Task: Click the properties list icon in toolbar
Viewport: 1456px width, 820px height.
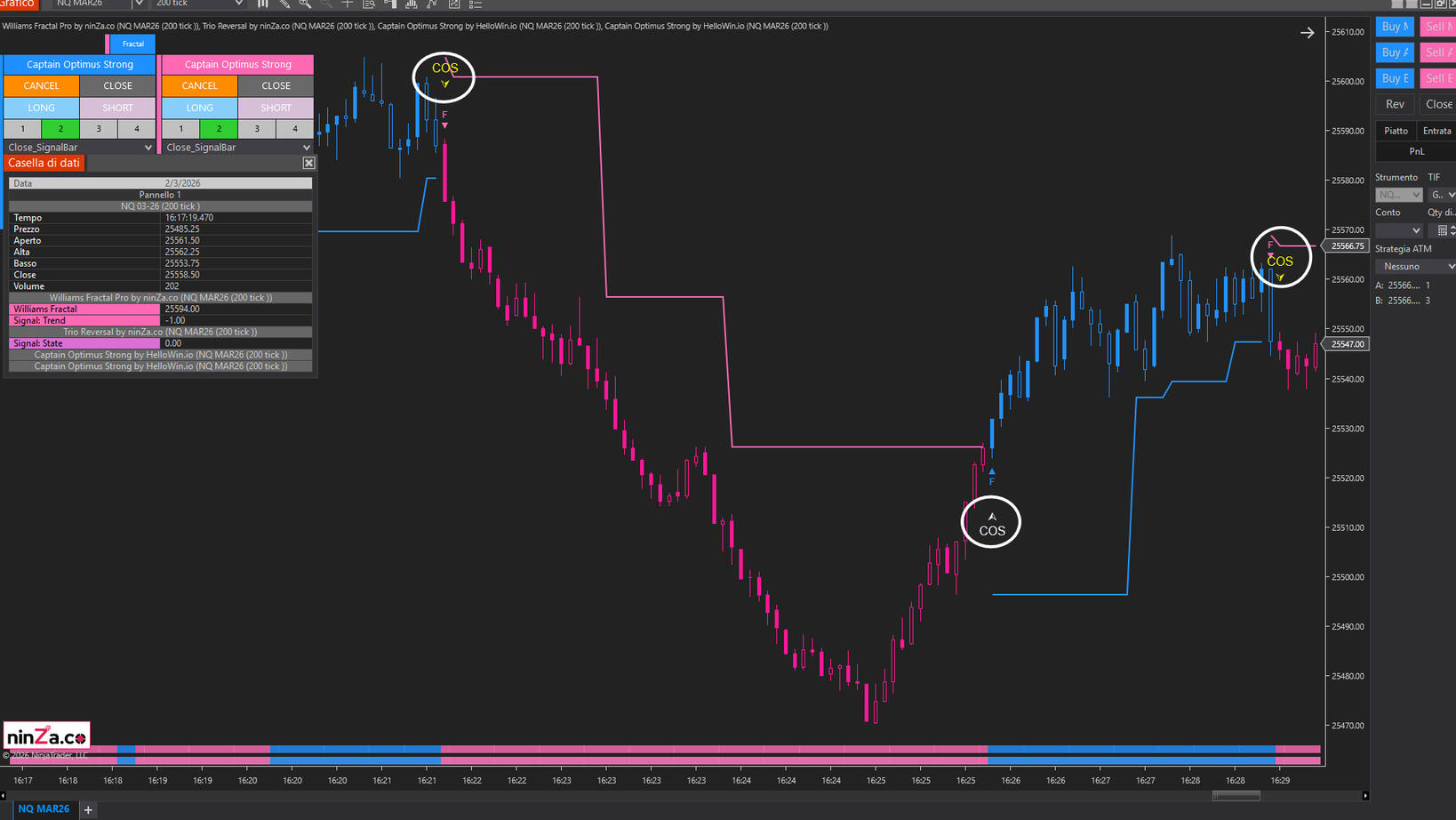Action: 476,4
